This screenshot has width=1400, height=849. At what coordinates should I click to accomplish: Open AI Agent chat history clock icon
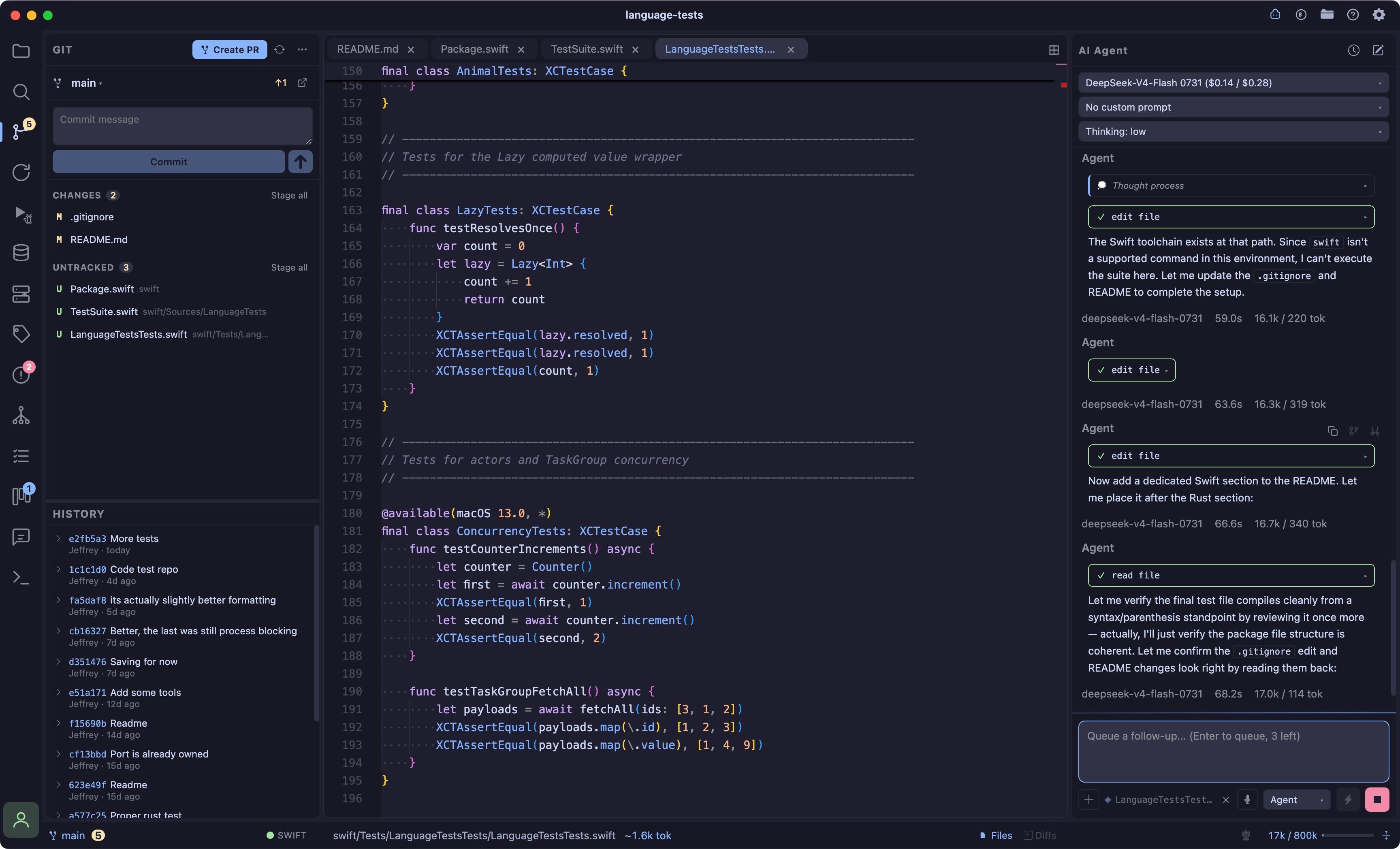(x=1353, y=50)
